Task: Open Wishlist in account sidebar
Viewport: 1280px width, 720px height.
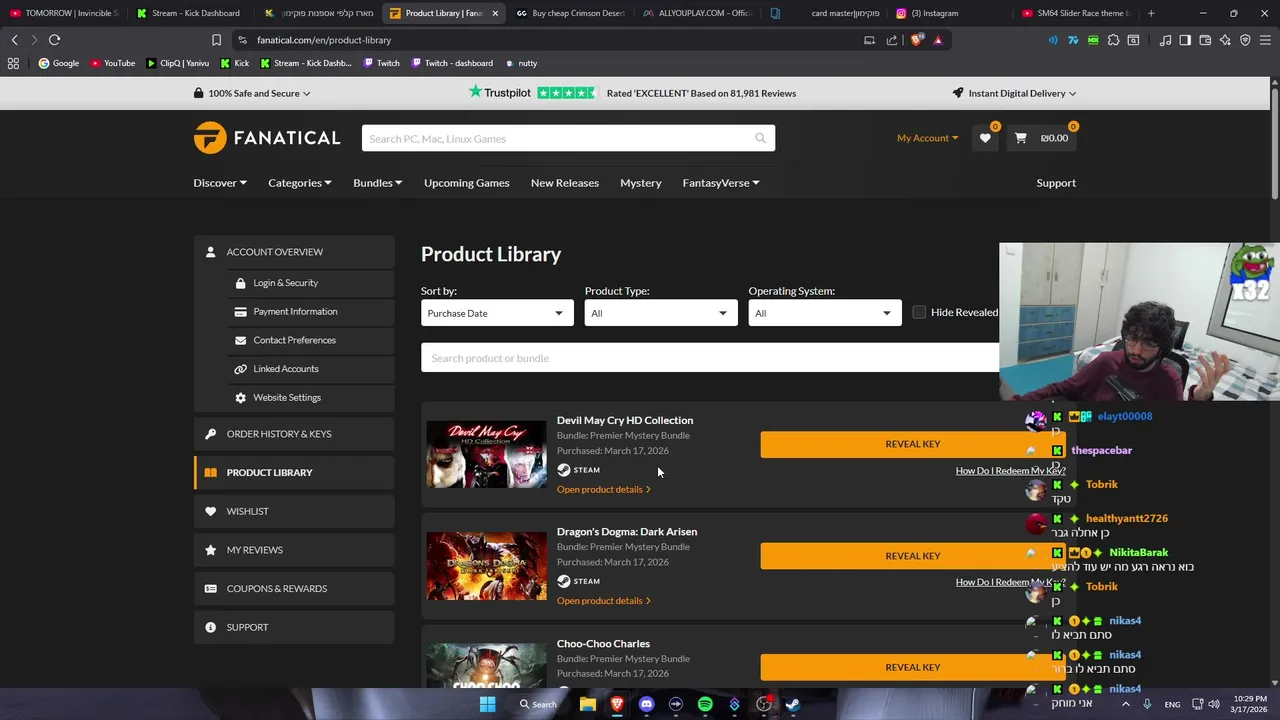Action: [x=294, y=511]
